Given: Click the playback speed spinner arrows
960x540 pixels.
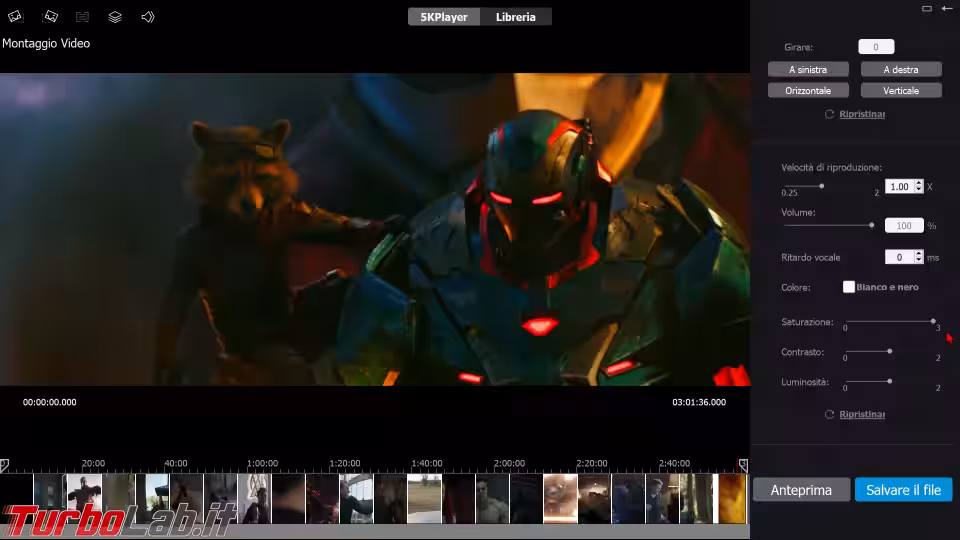Looking at the screenshot, I should 918,186.
